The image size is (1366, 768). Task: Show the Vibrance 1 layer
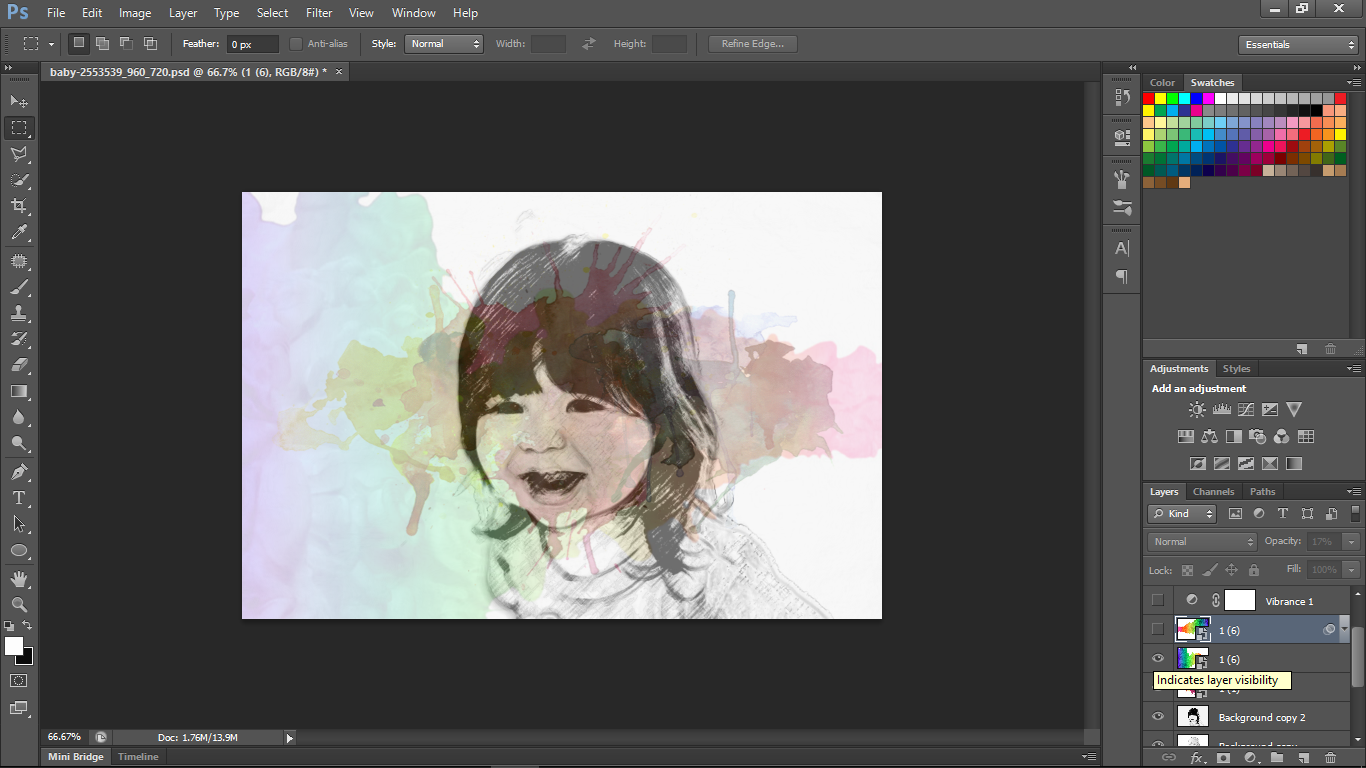[x=1158, y=601]
